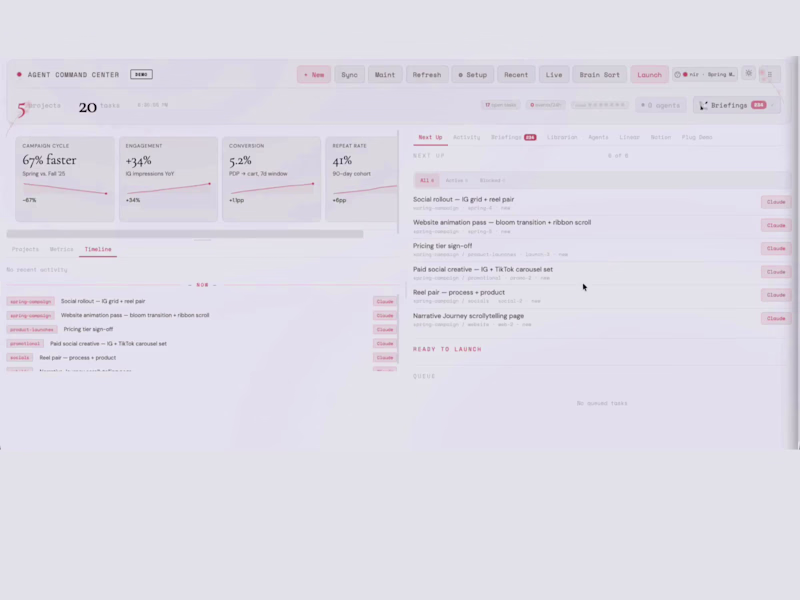Switch to the Plug Demo tab
Image resolution: width=800 pixels, height=600 pixels.
tap(696, 137)
